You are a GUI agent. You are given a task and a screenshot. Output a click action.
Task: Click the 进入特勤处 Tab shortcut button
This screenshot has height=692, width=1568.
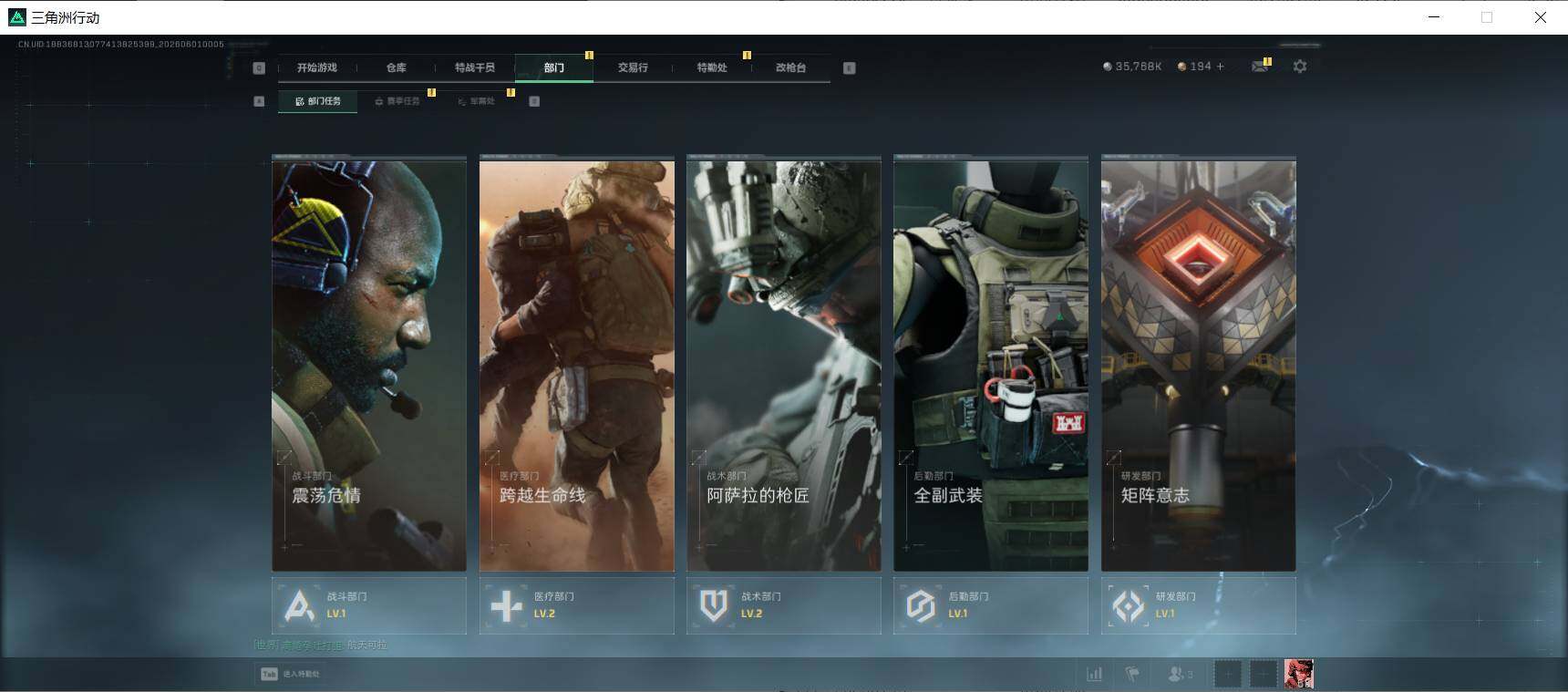click(291, 674)
